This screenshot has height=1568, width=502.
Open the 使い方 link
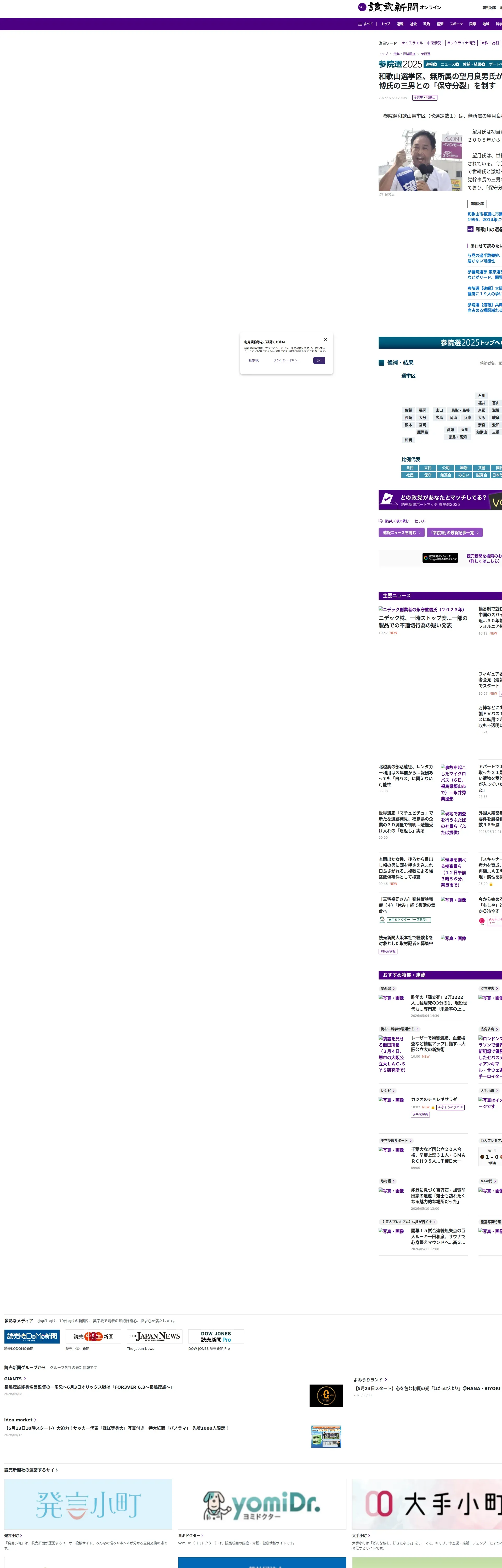click(x=420, y=521)
